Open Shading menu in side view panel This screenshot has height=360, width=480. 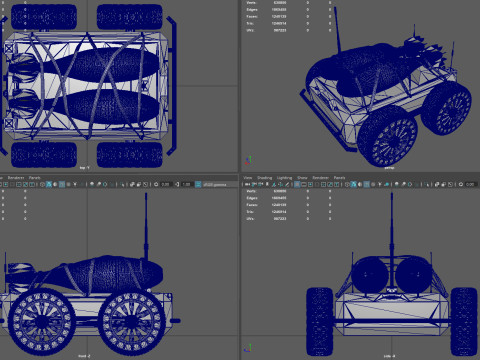click(265, 178)
